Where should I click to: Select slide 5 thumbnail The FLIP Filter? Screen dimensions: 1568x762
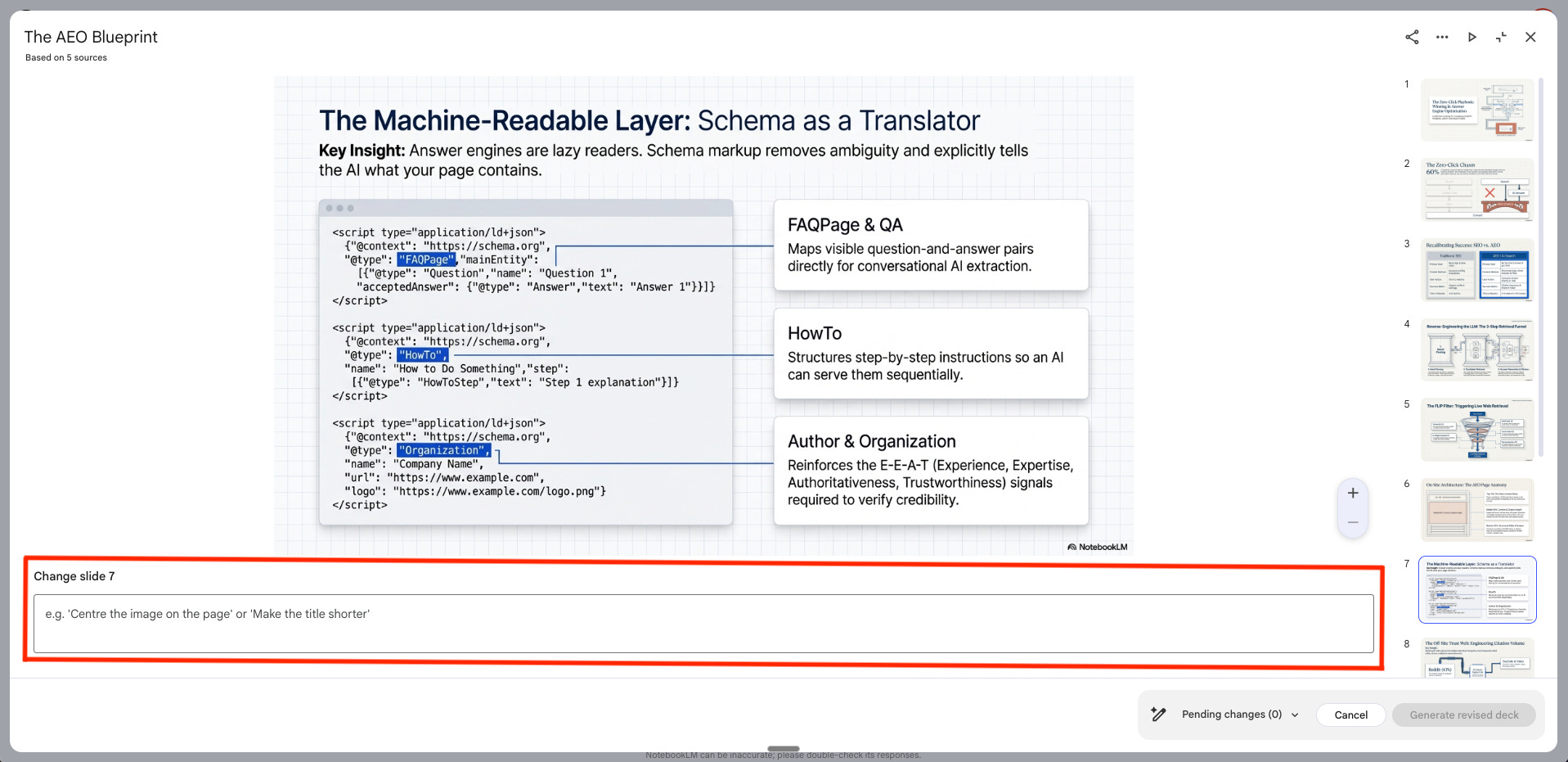(1477, 431)
